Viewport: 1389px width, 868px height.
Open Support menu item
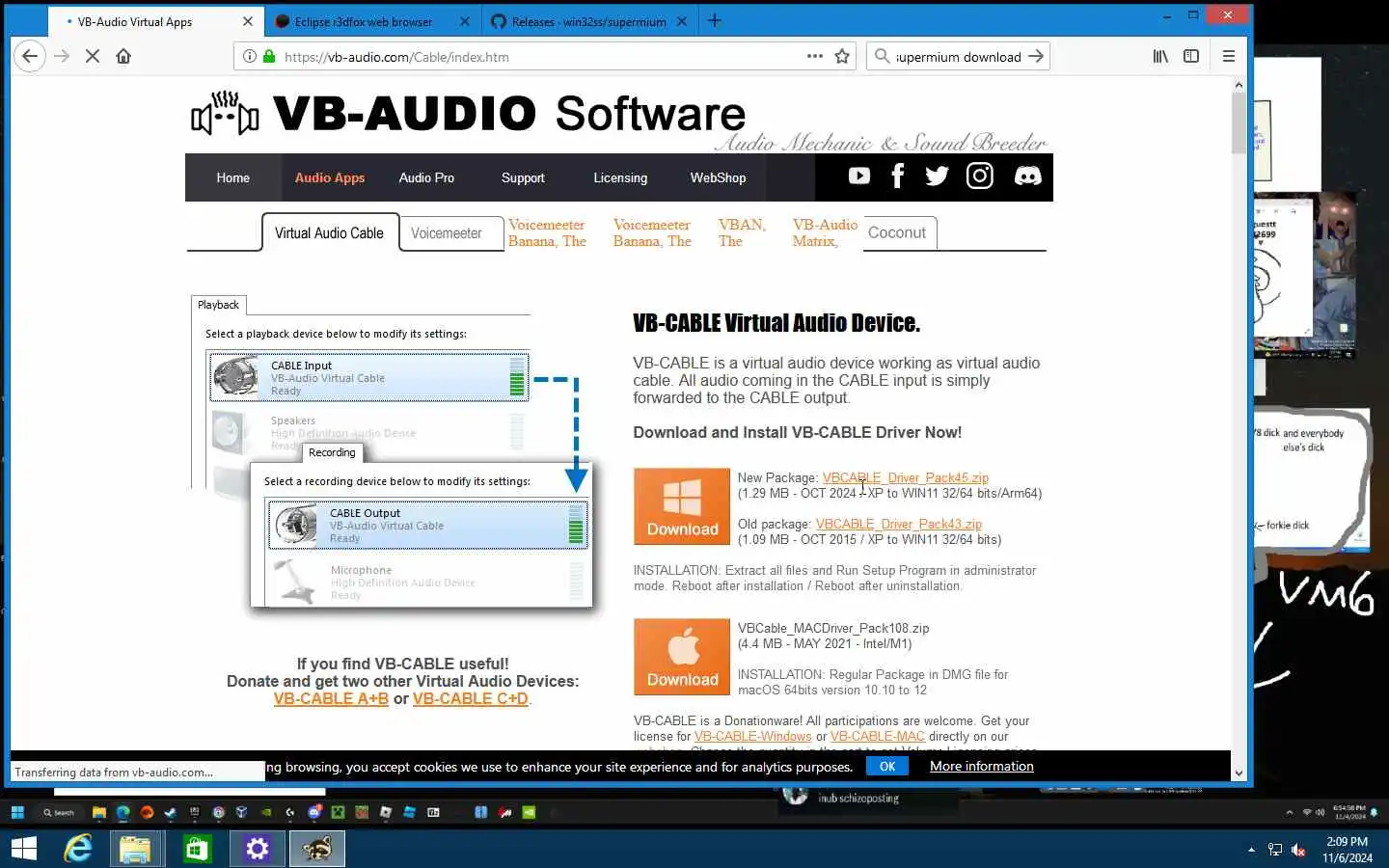[x=523, y=177]
